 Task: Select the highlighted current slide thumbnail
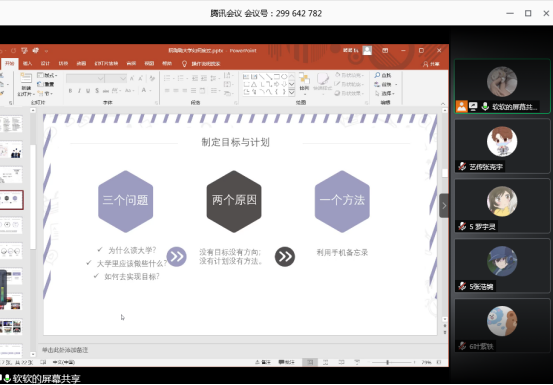[11, 200]
